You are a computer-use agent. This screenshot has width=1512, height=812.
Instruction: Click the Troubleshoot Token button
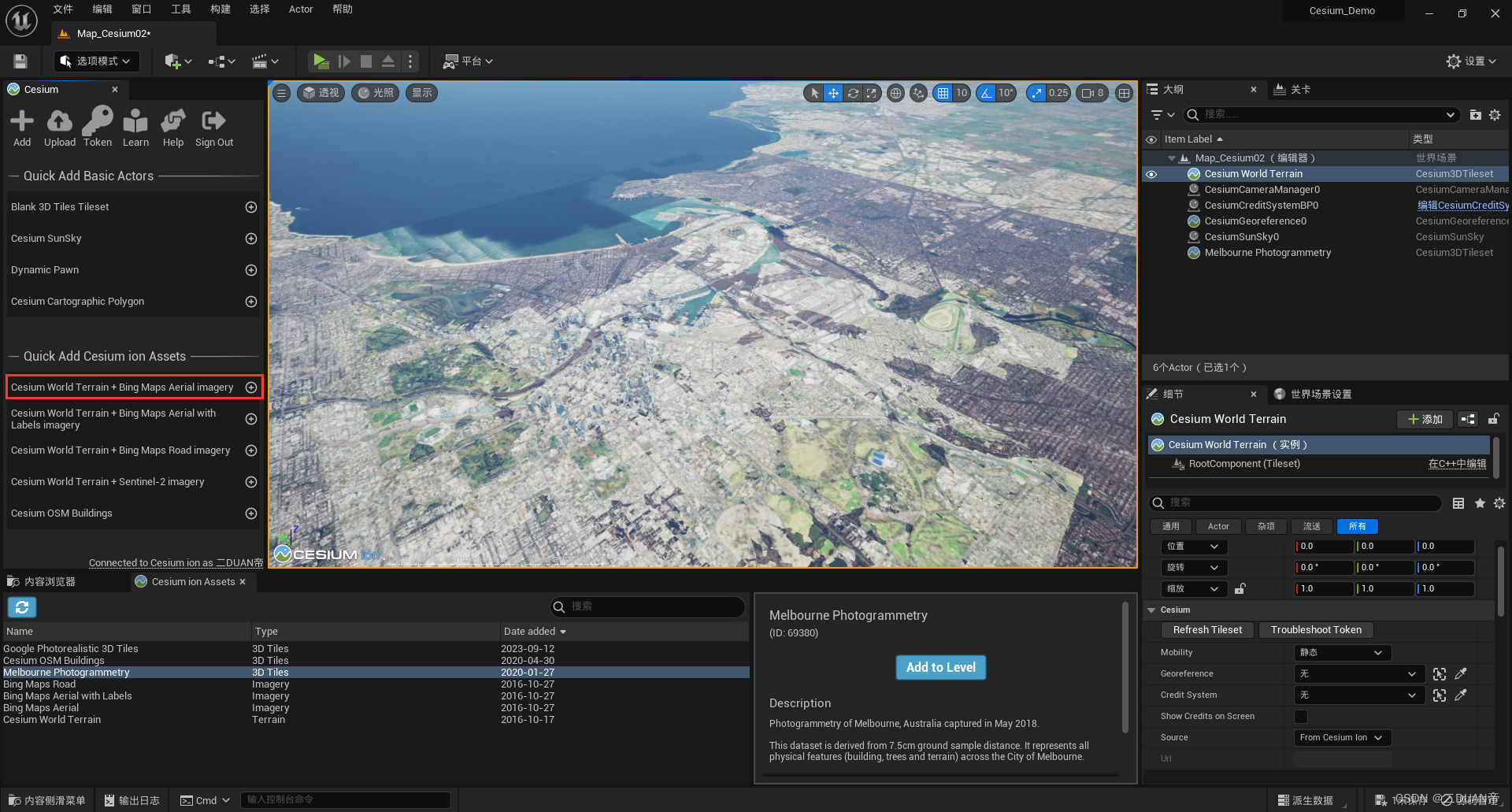click(1315, 630)
